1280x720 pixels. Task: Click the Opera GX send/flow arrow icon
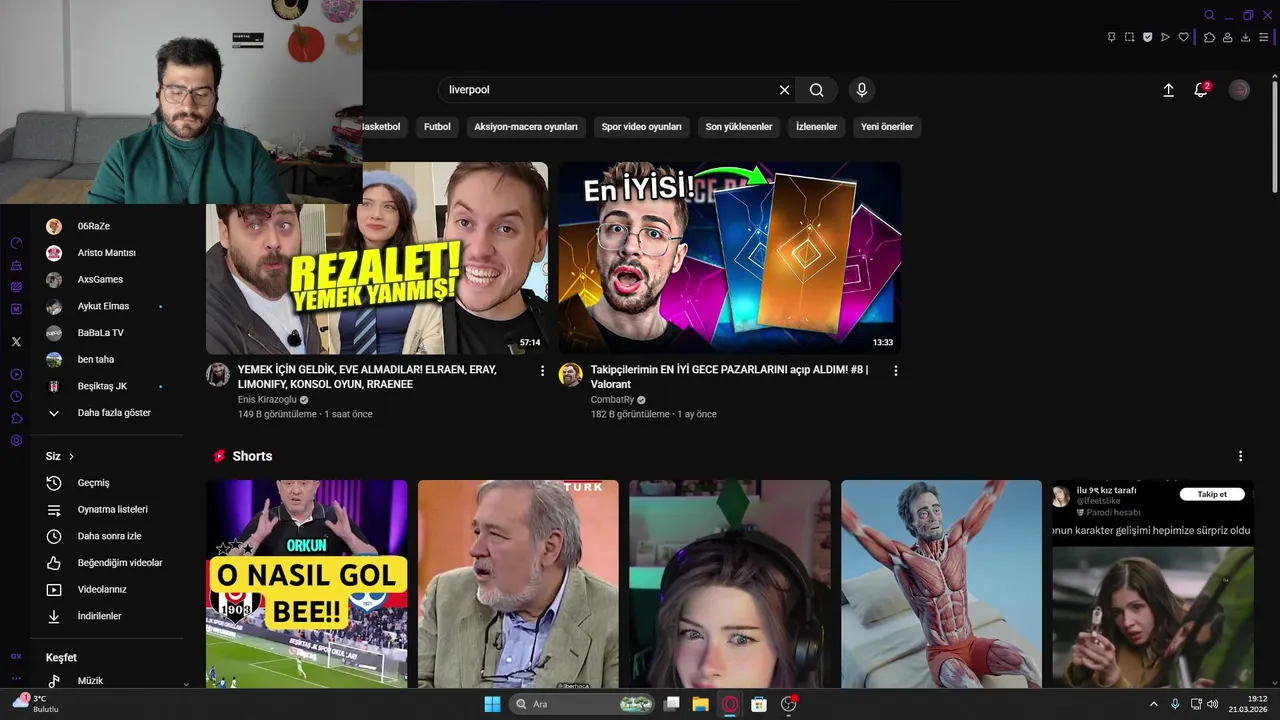(x=1165, y=37)
